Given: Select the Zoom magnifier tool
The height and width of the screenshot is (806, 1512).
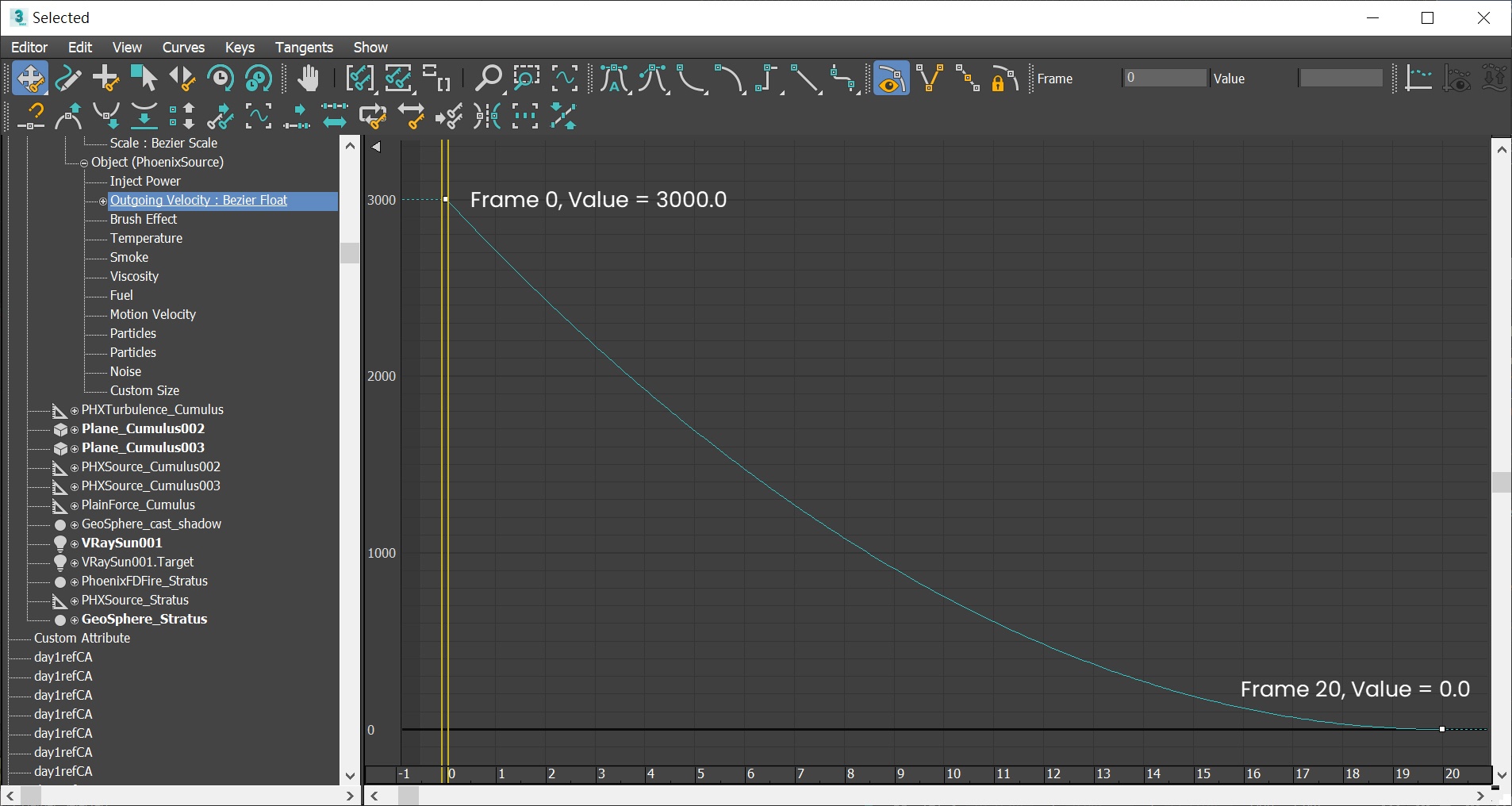Looking at the screenshot, I should pyautogui.click(x=488, y=79).
